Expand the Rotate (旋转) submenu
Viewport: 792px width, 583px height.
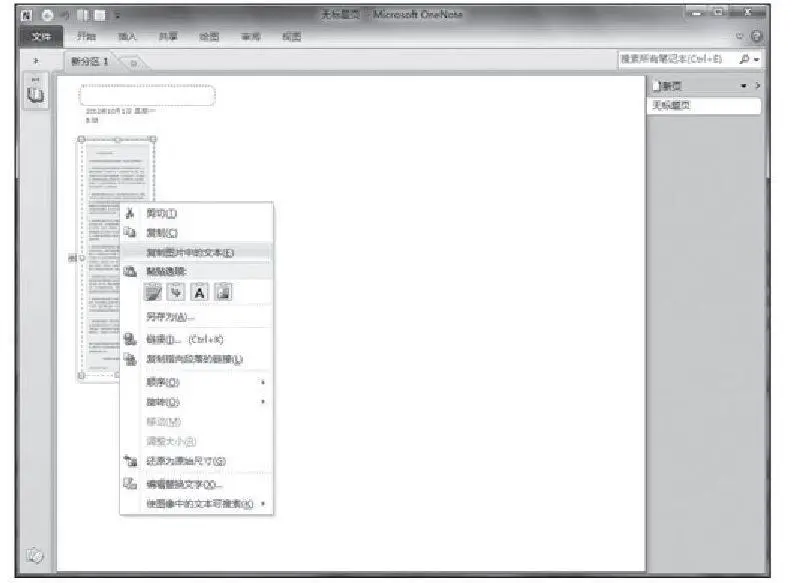[x=263, y=401]
